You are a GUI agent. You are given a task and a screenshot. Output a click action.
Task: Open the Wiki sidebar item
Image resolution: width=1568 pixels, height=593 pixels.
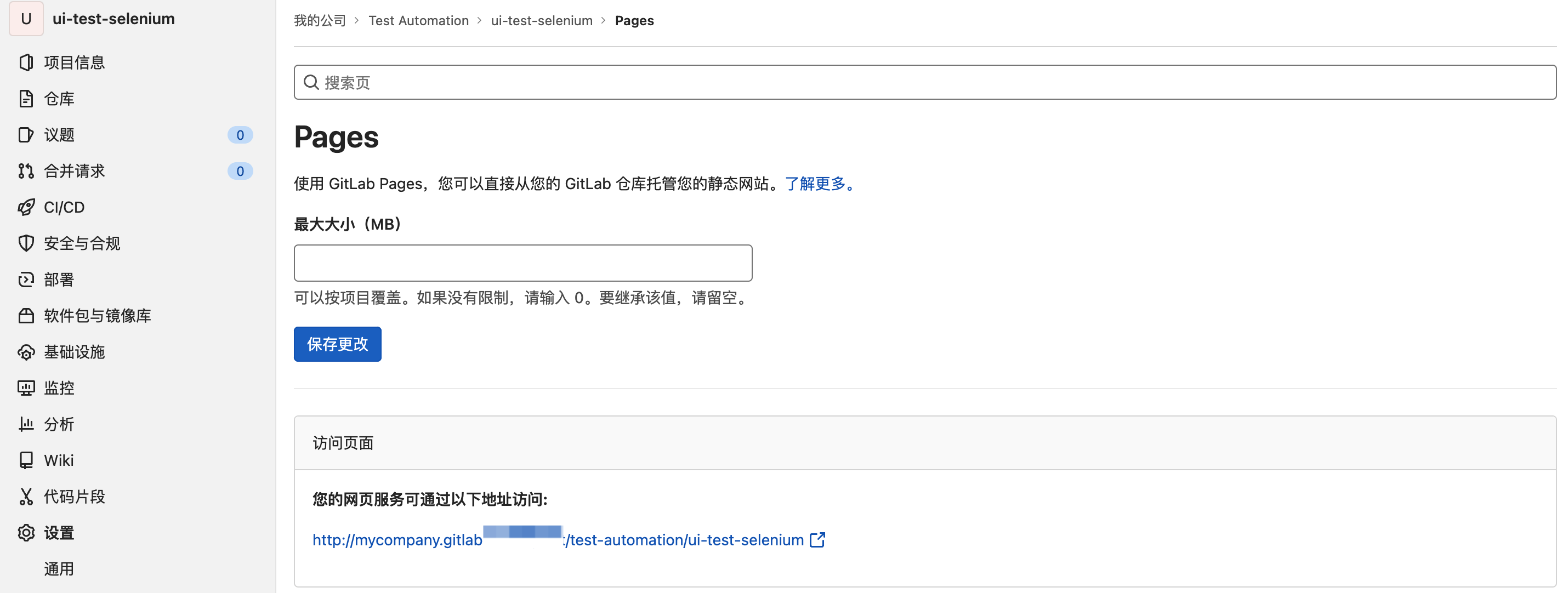tap(59, 460)
